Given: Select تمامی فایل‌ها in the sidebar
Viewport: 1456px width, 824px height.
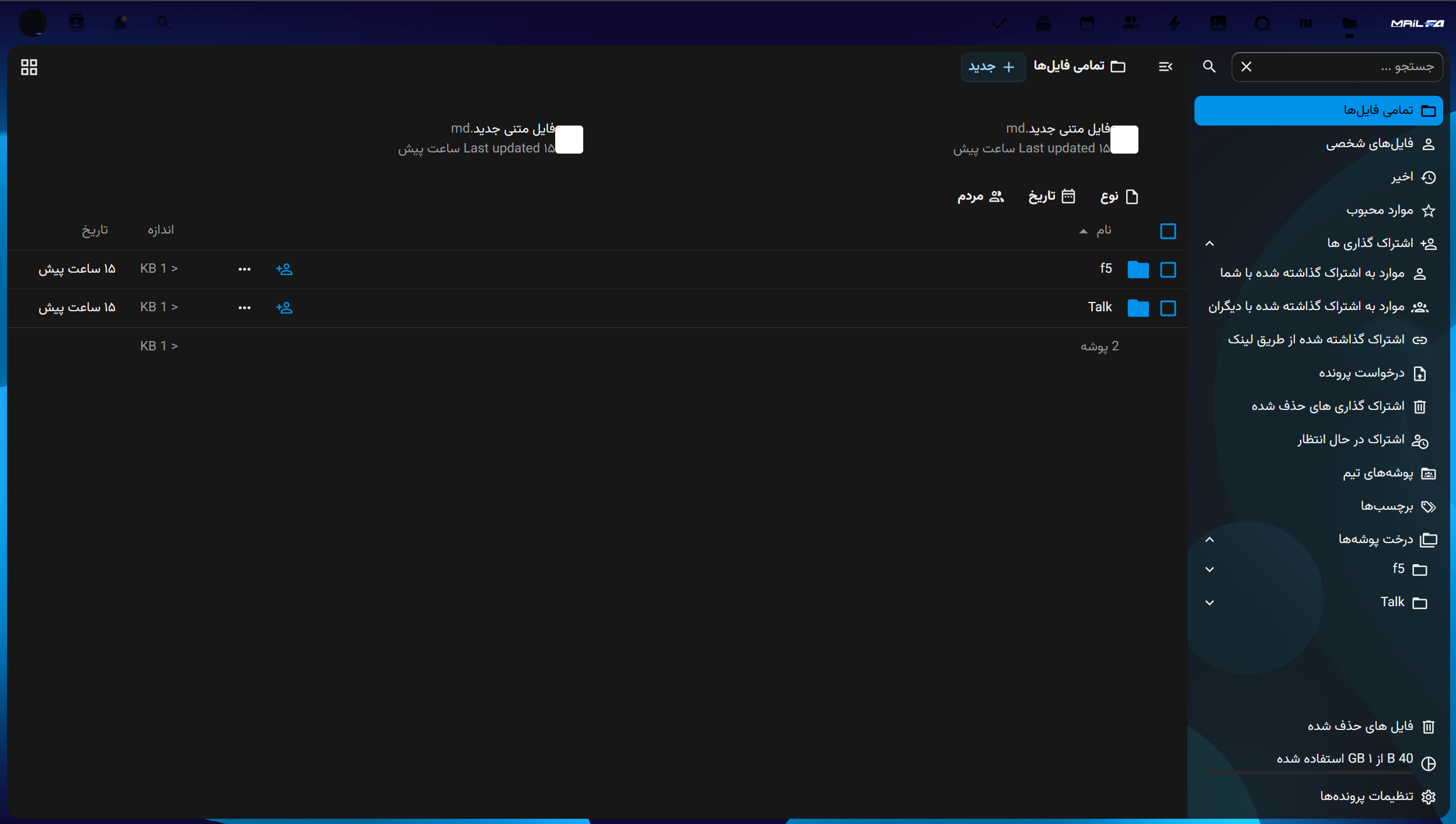Looking at the screenshot, I should [x=1318, y=111].
